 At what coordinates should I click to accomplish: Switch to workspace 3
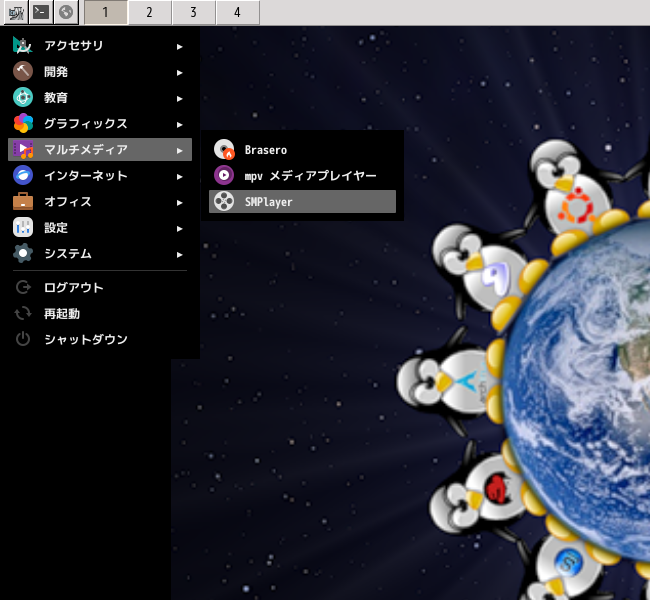coord(194,12)
